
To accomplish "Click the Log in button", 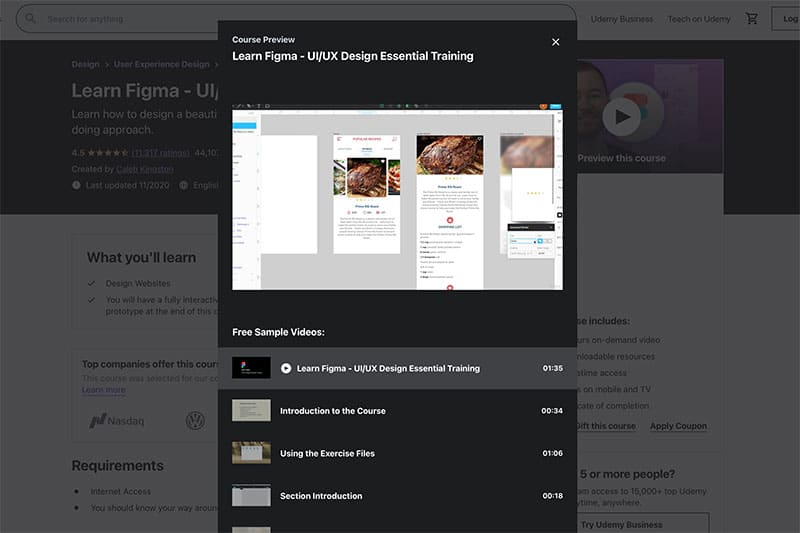I will pyautogui.click(x=788, y=19).
